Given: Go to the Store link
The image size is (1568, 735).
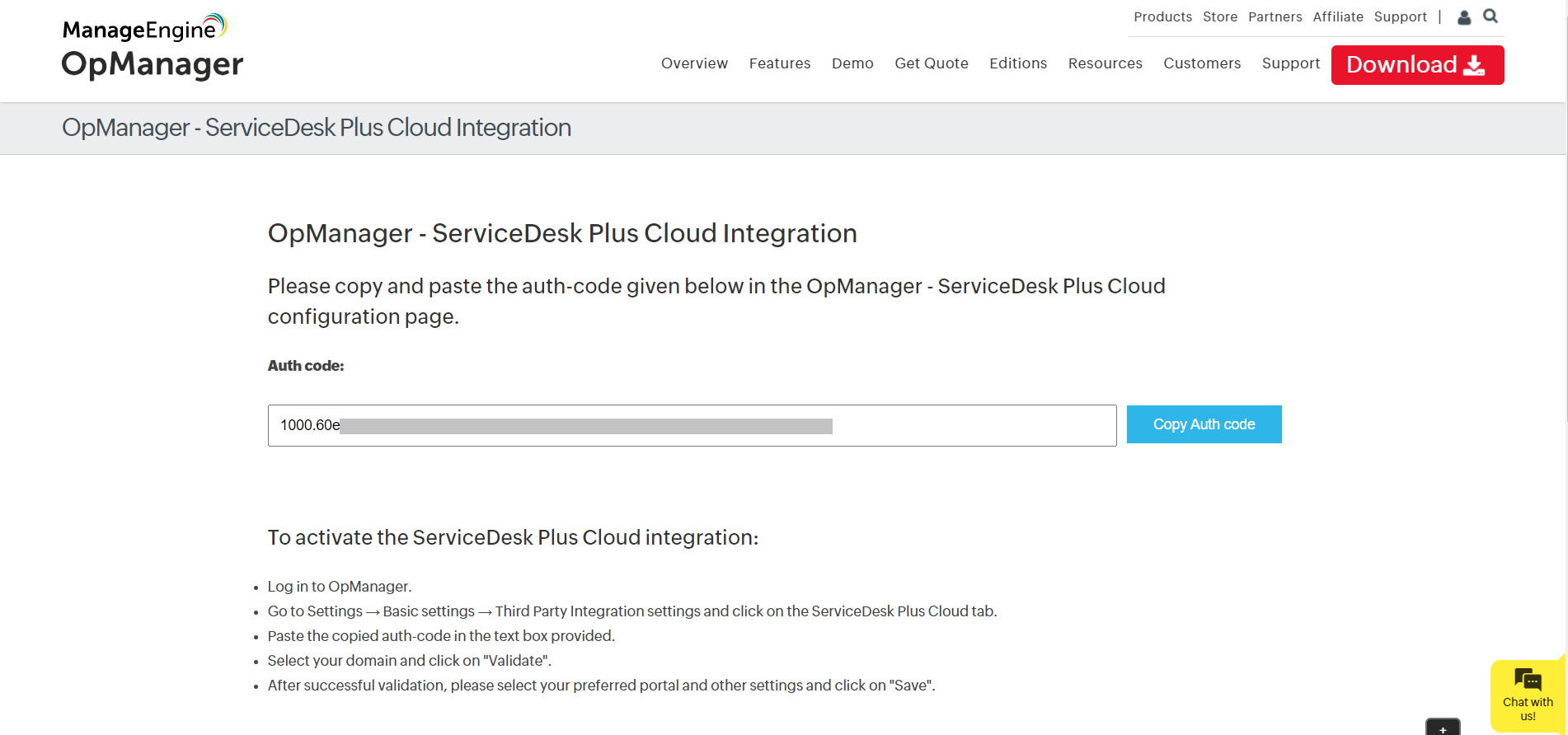Looking at the screenshot, I should coord(1220,17).
